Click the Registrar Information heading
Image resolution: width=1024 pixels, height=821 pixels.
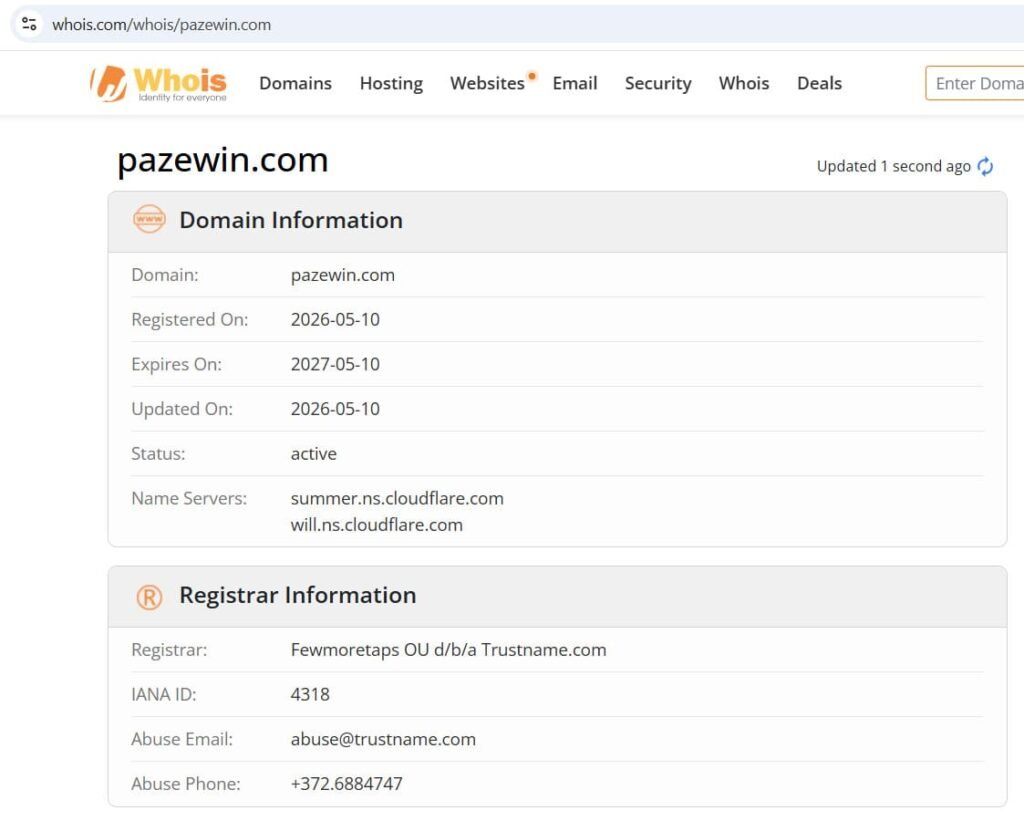click(298, 595)
